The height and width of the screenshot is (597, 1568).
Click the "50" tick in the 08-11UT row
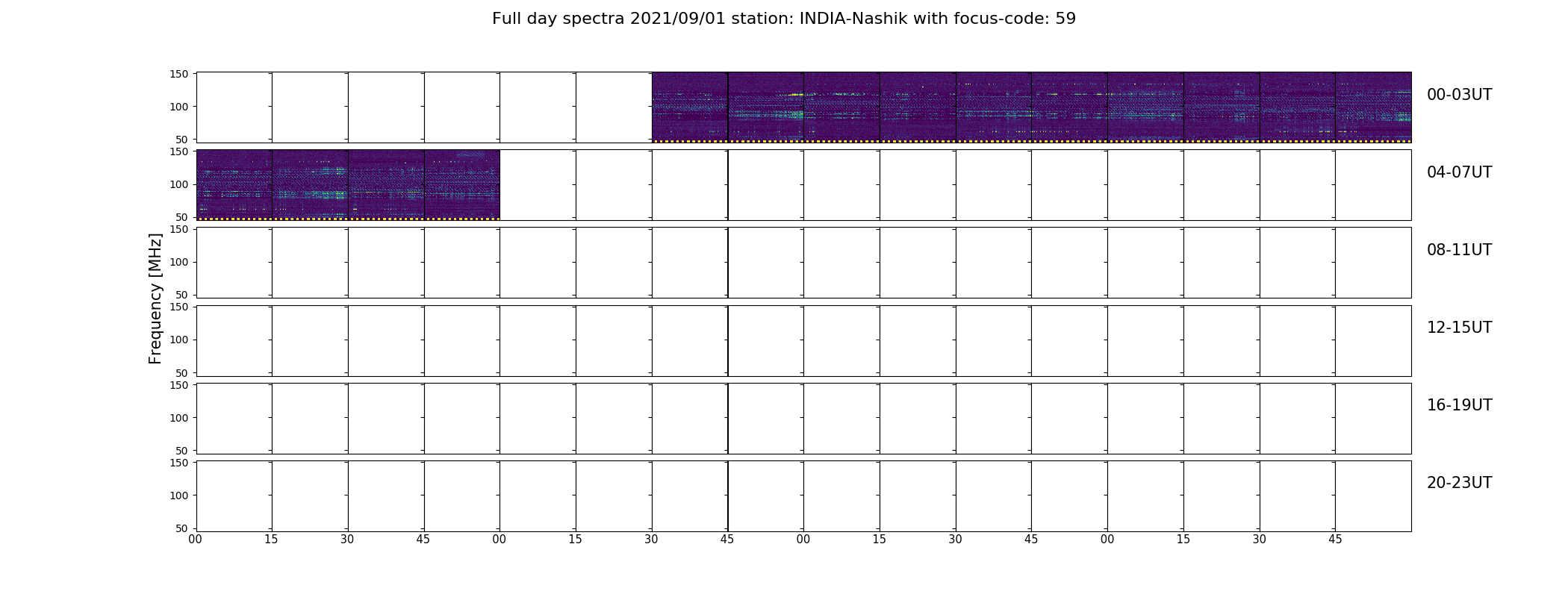(x=182, y=295)
